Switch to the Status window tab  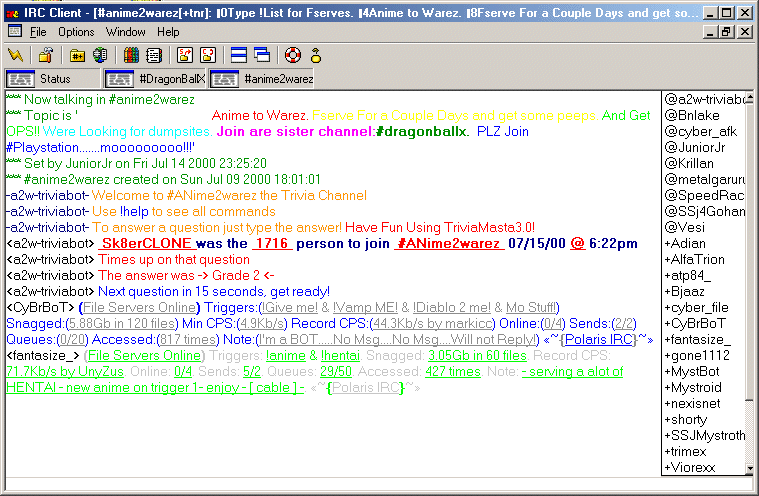coord(52,78)
